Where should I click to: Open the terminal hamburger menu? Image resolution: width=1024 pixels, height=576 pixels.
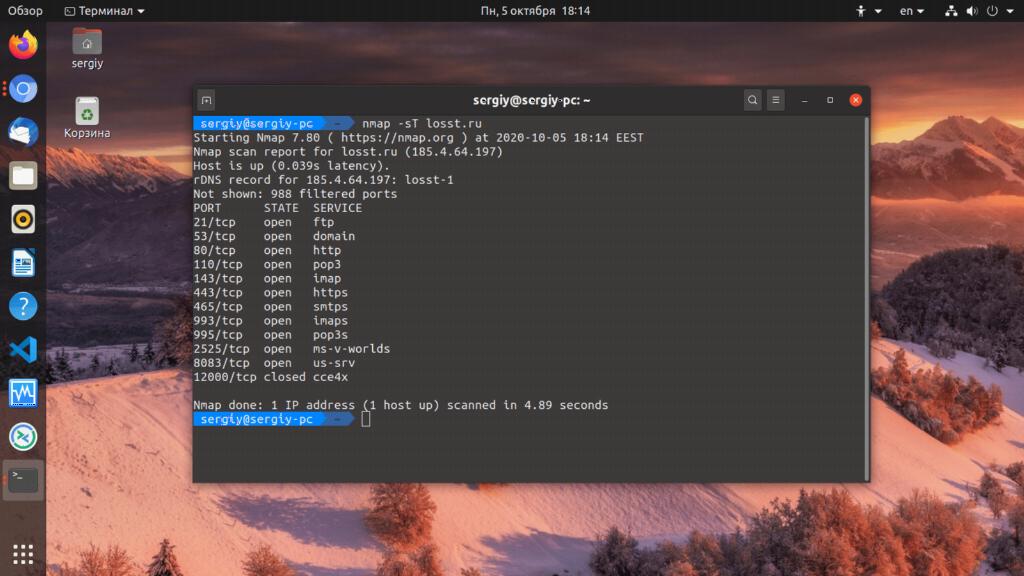pos(776,100)
